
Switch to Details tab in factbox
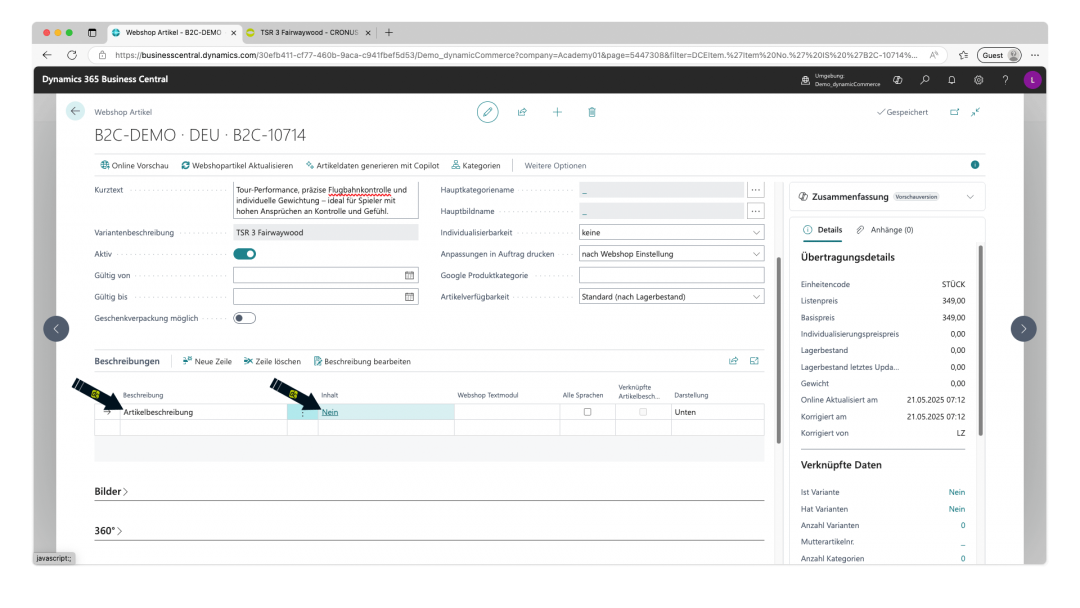(822, 230)
